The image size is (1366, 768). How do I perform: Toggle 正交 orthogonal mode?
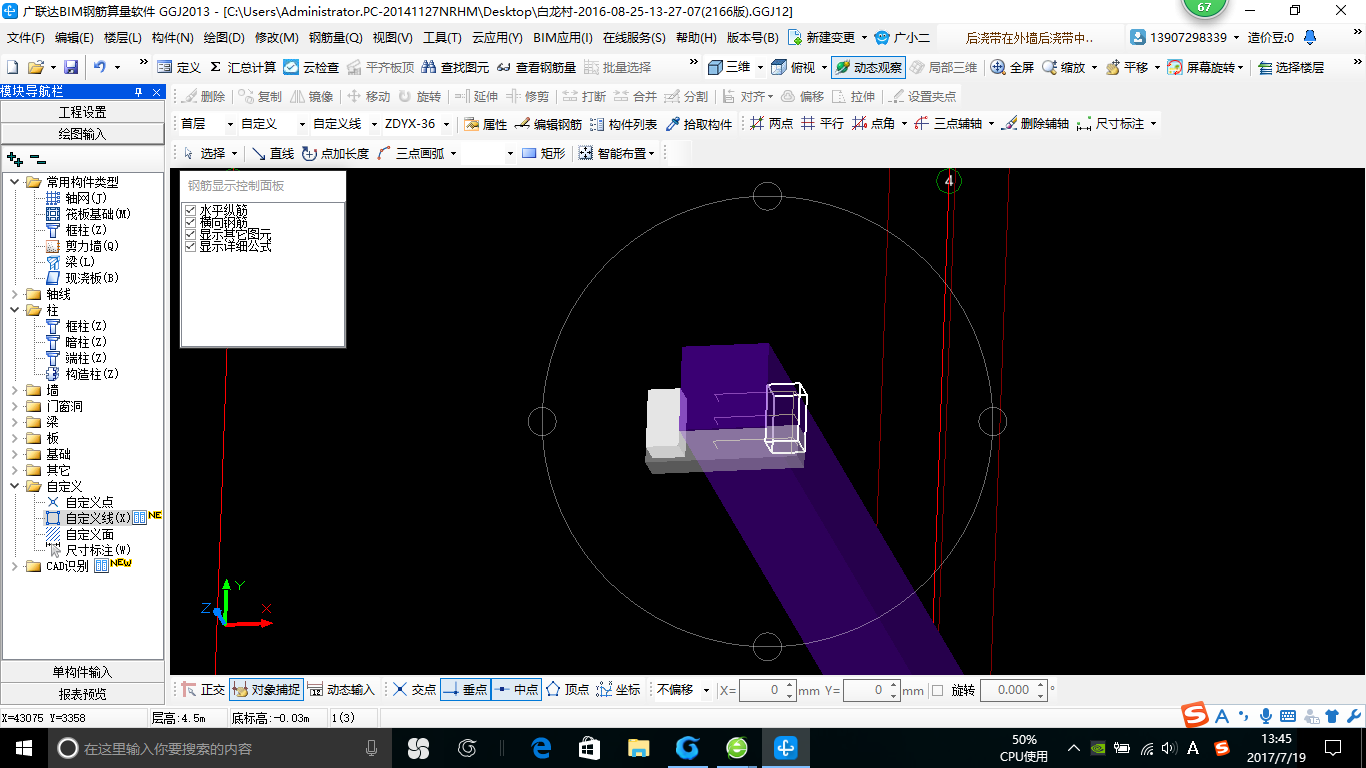tap(203, 690)
